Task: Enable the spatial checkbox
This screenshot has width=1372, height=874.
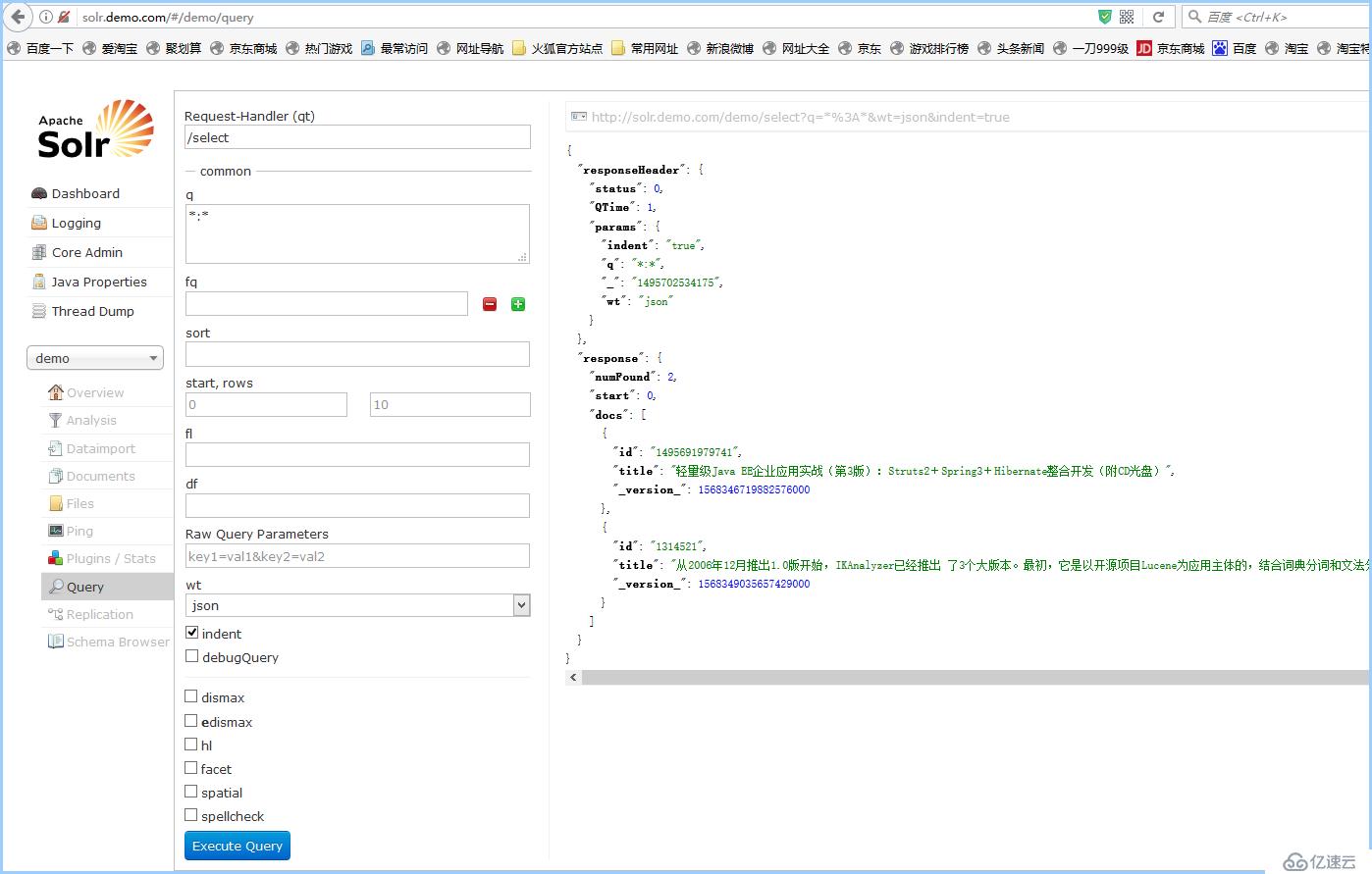Action: pos(191,792)
